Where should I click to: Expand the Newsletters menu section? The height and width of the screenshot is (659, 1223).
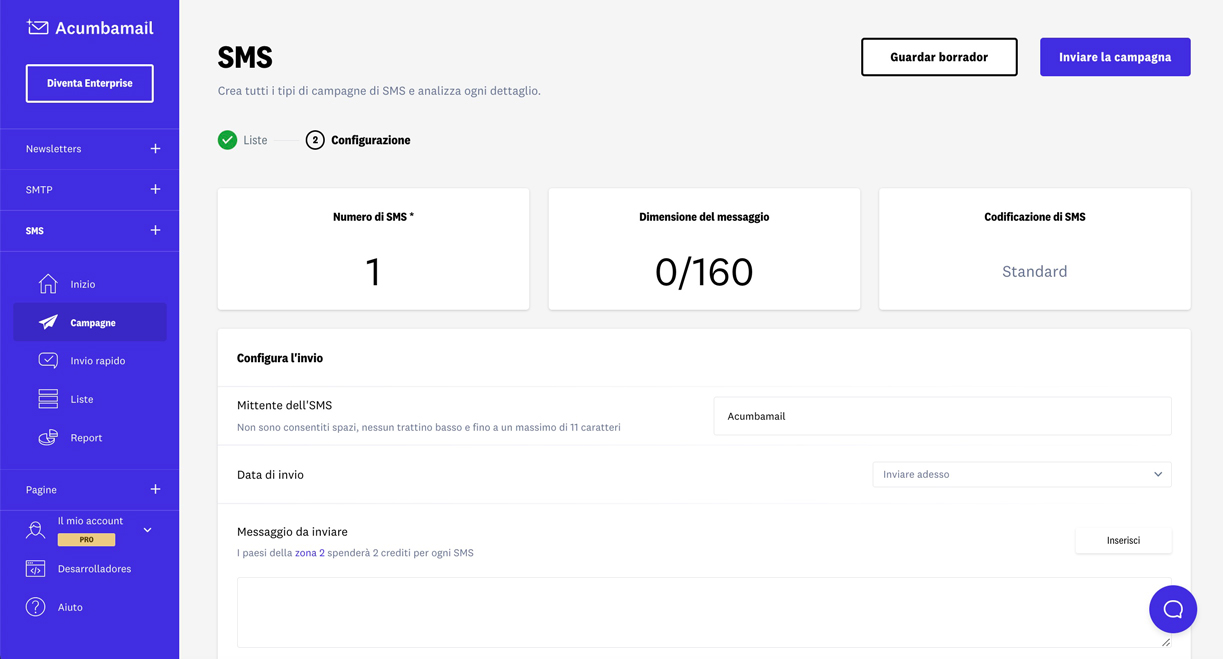(x=155, y=149)
